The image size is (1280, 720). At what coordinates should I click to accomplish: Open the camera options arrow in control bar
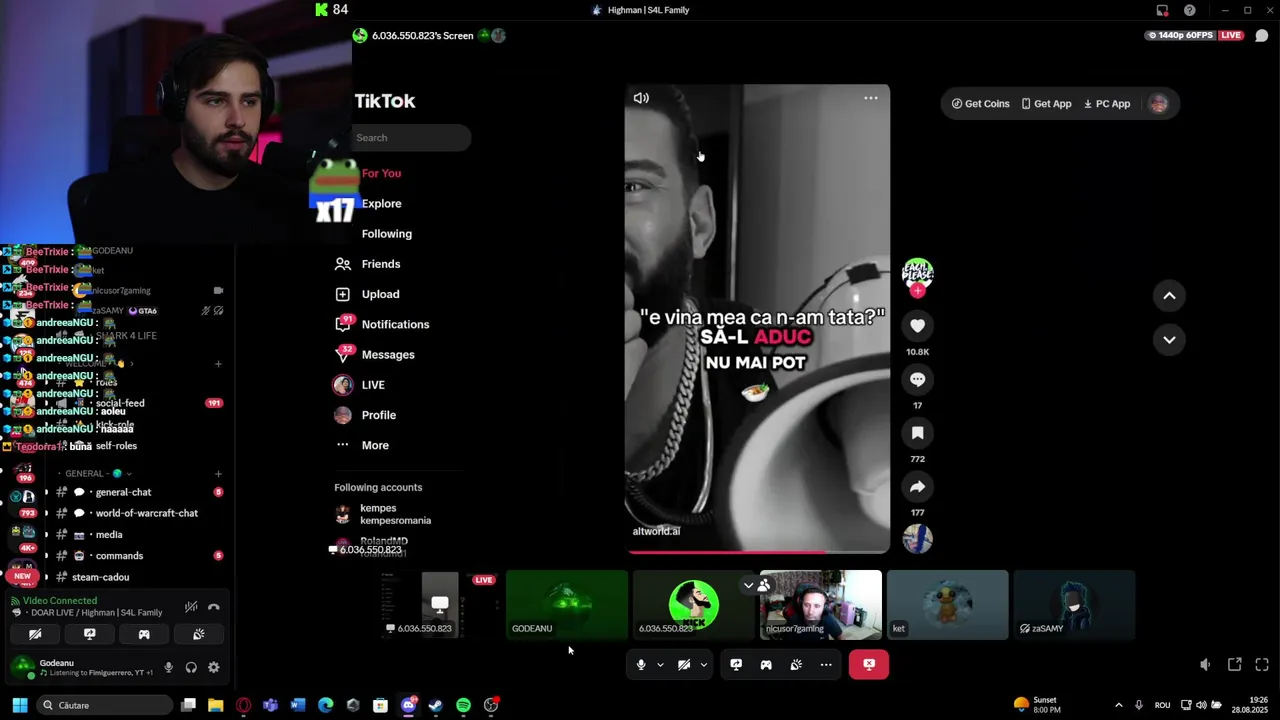click(x=703, y=664)
